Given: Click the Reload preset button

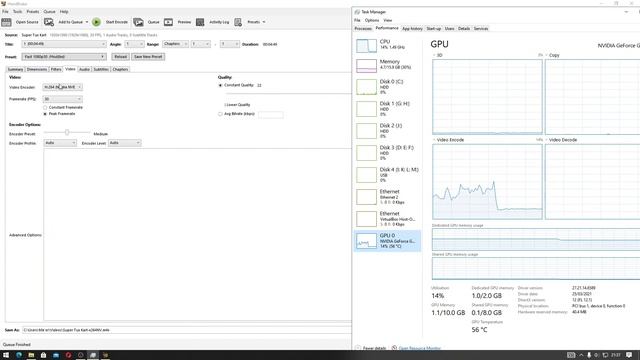Looking at the screenshot, I should (x=120, y=57).
